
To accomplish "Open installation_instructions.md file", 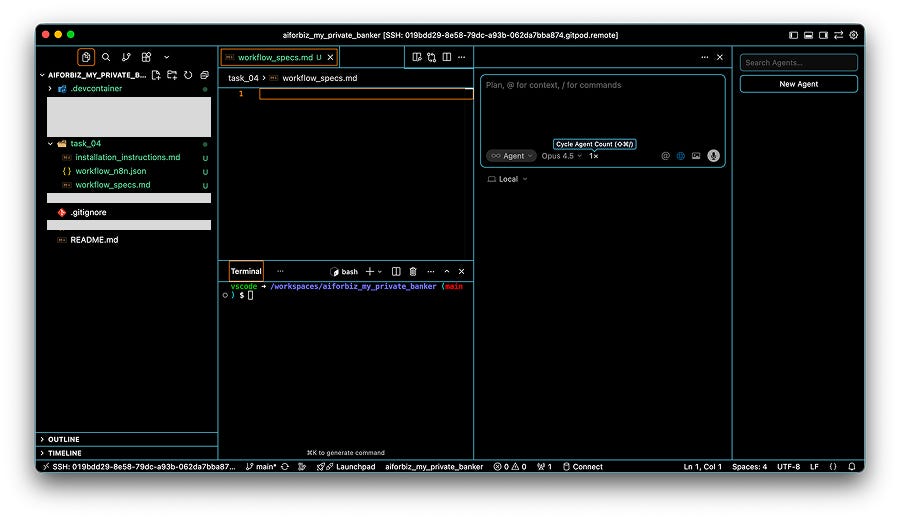I will (x=127, y=157).
